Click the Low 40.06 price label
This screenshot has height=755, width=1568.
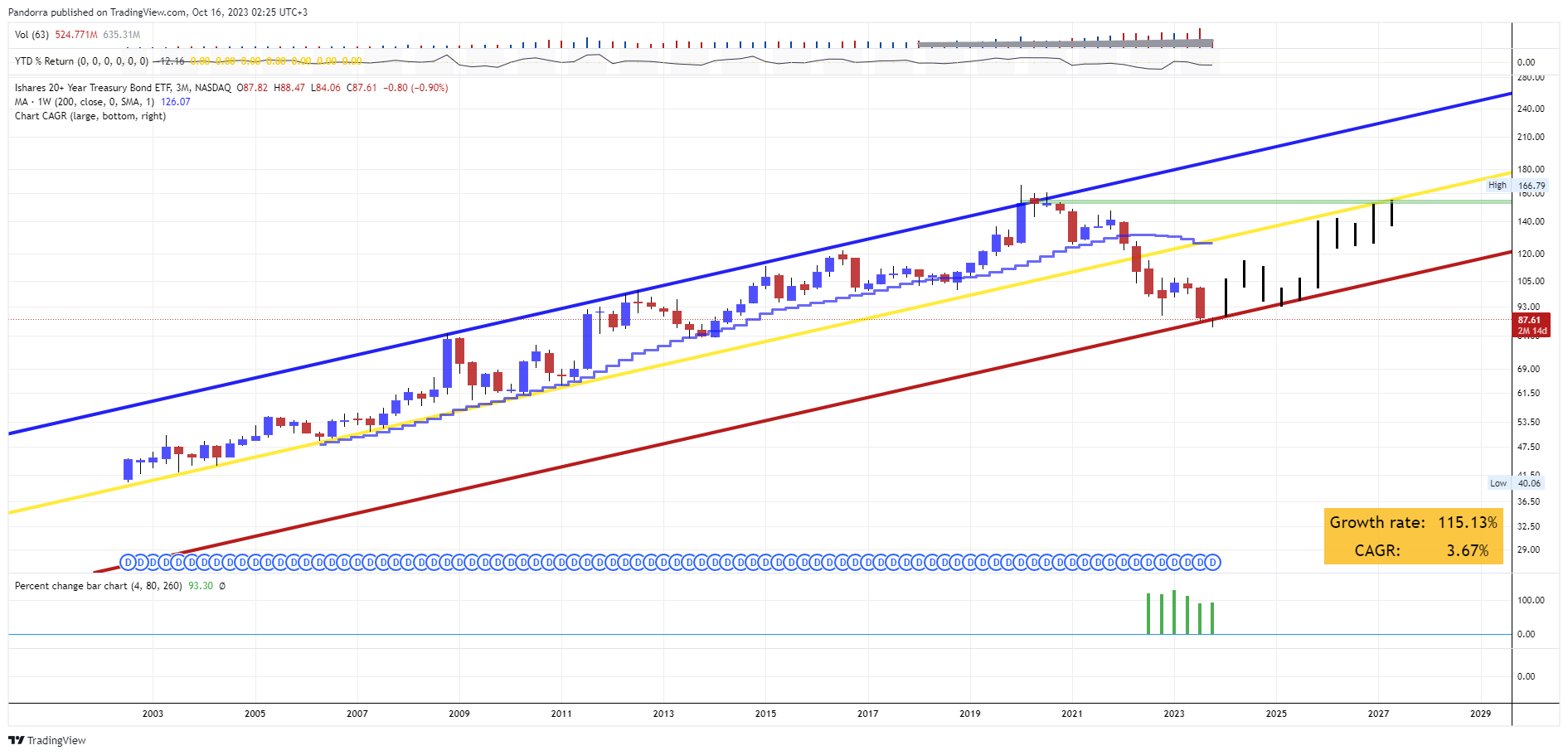(1517, 483)
